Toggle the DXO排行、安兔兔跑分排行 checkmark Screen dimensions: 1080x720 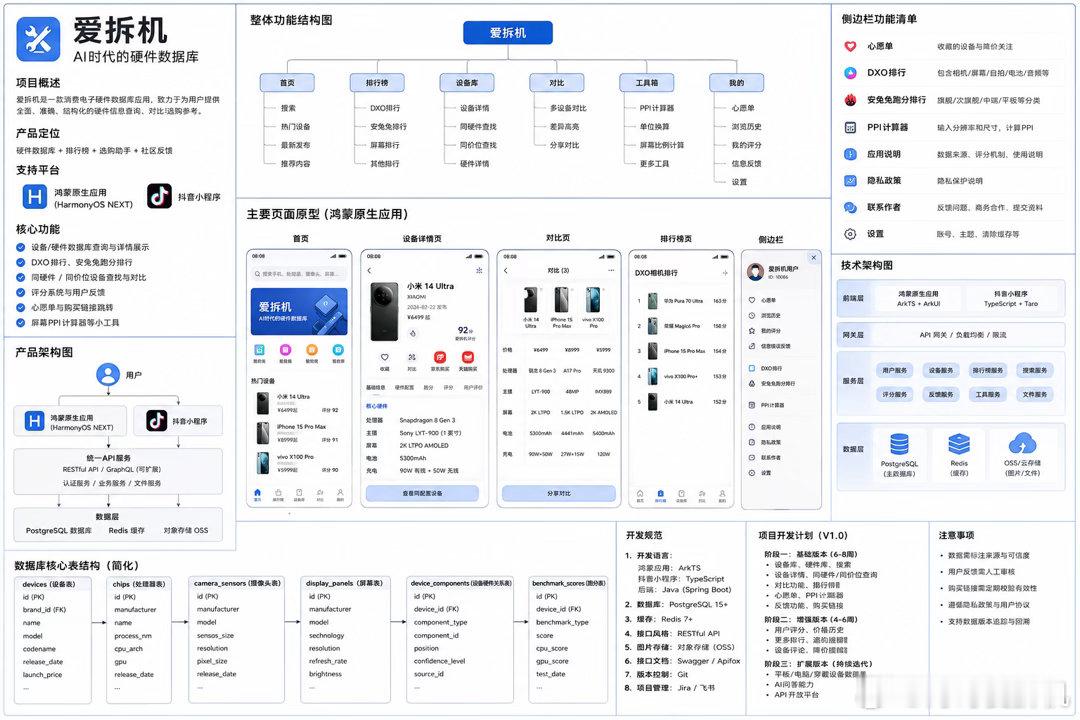tap(21, 263)
